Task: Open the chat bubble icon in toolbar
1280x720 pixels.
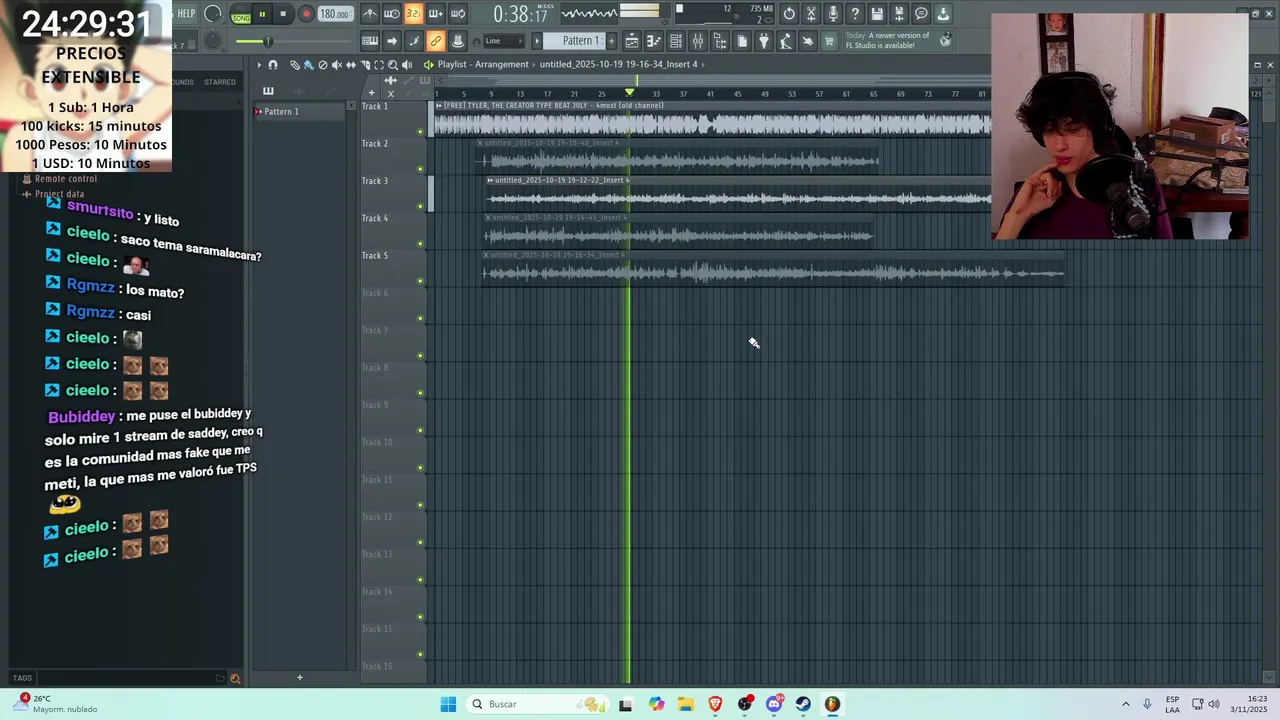Action: pyautogui.click(x=921, y=14)
